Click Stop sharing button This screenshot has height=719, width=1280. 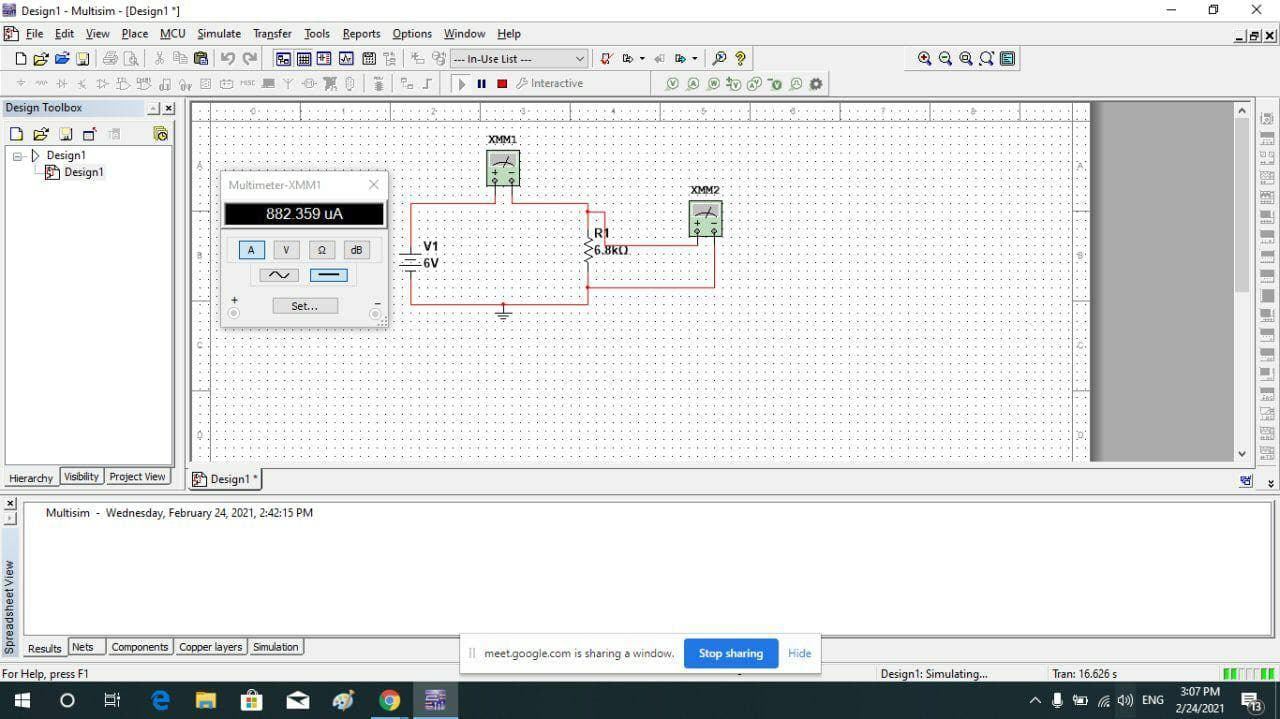(730, 653)
